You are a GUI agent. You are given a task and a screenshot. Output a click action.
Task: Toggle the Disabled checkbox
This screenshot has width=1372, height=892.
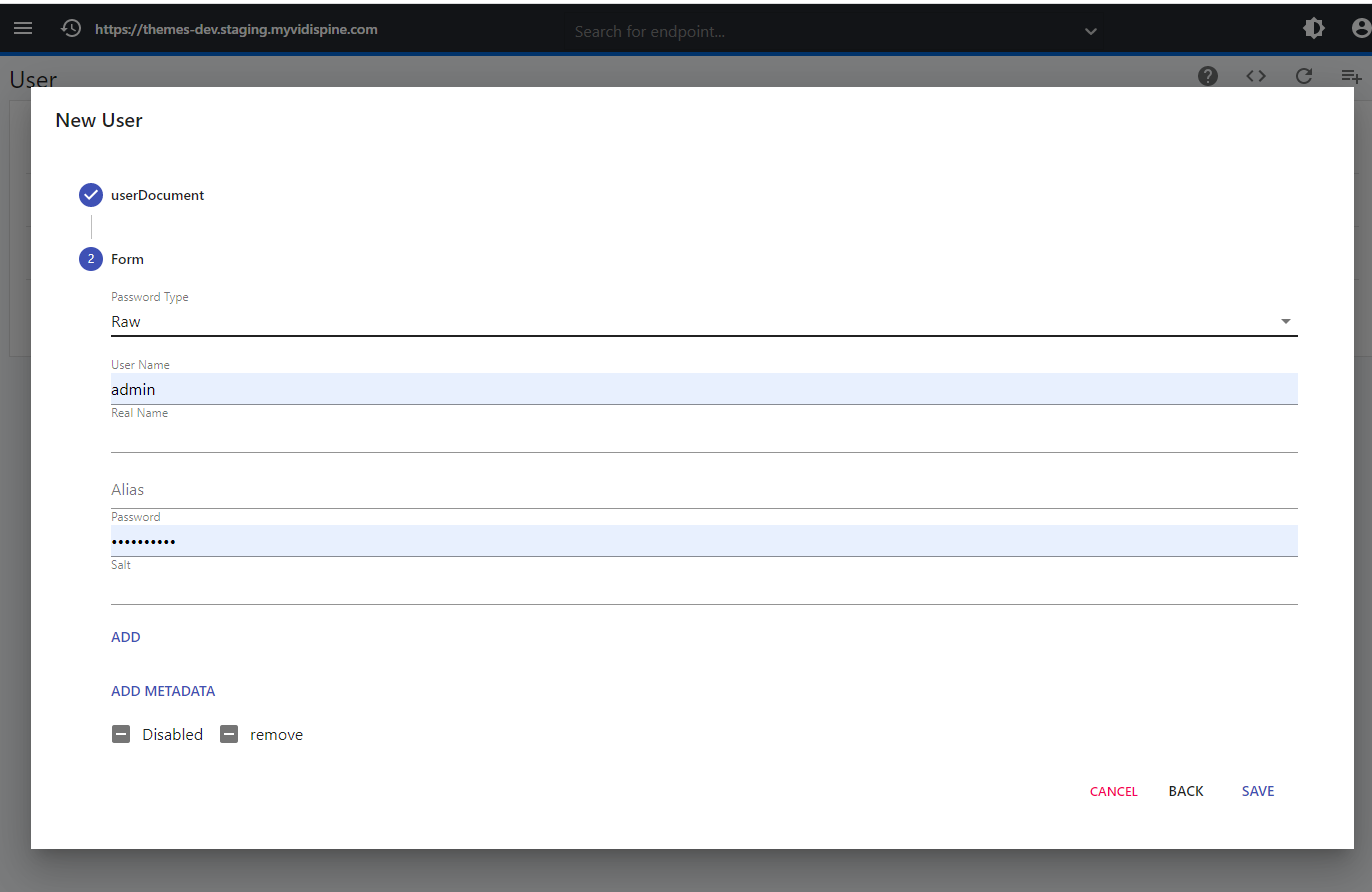pyautogui.click(x=121, y=735)
